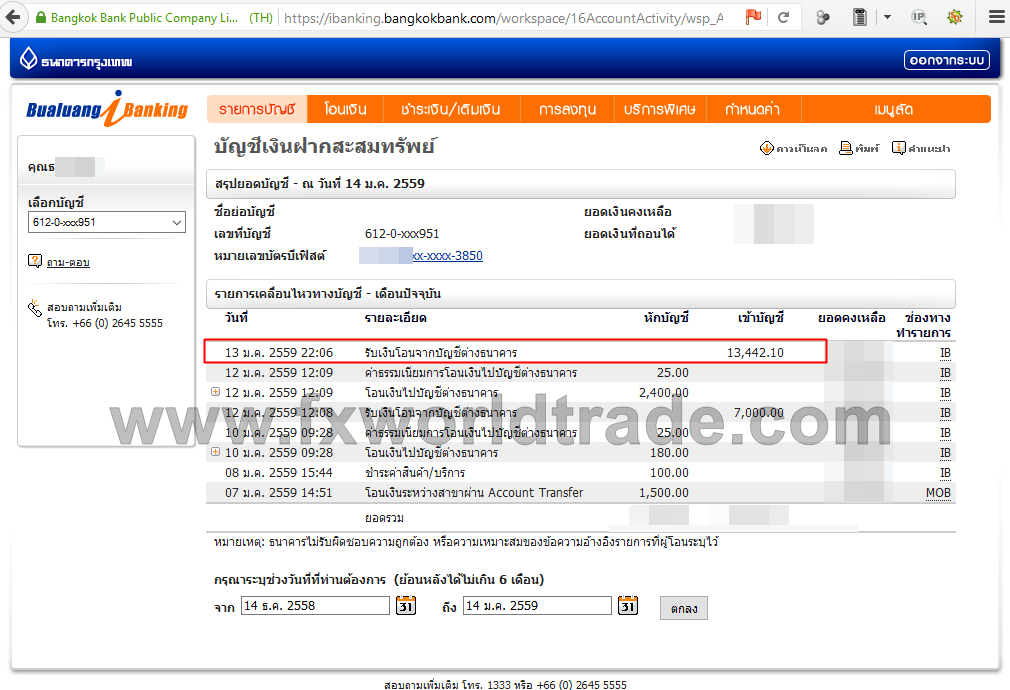The width and height of the screenshot is (1010, 690).
Task: Click the Be1st card number link ending 3850
Action: point(448,256)
